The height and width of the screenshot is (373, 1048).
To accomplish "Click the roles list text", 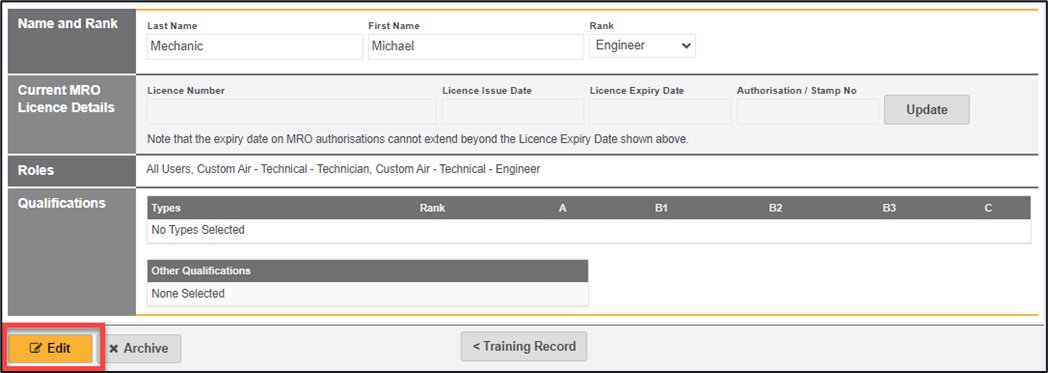I will click(343, 169).
